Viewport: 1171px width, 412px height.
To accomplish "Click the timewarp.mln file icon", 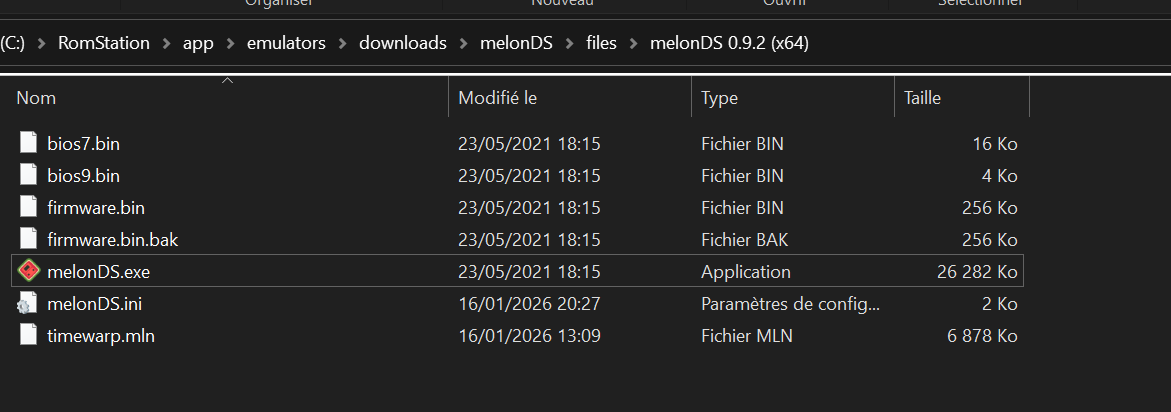I will coord(28,335).
